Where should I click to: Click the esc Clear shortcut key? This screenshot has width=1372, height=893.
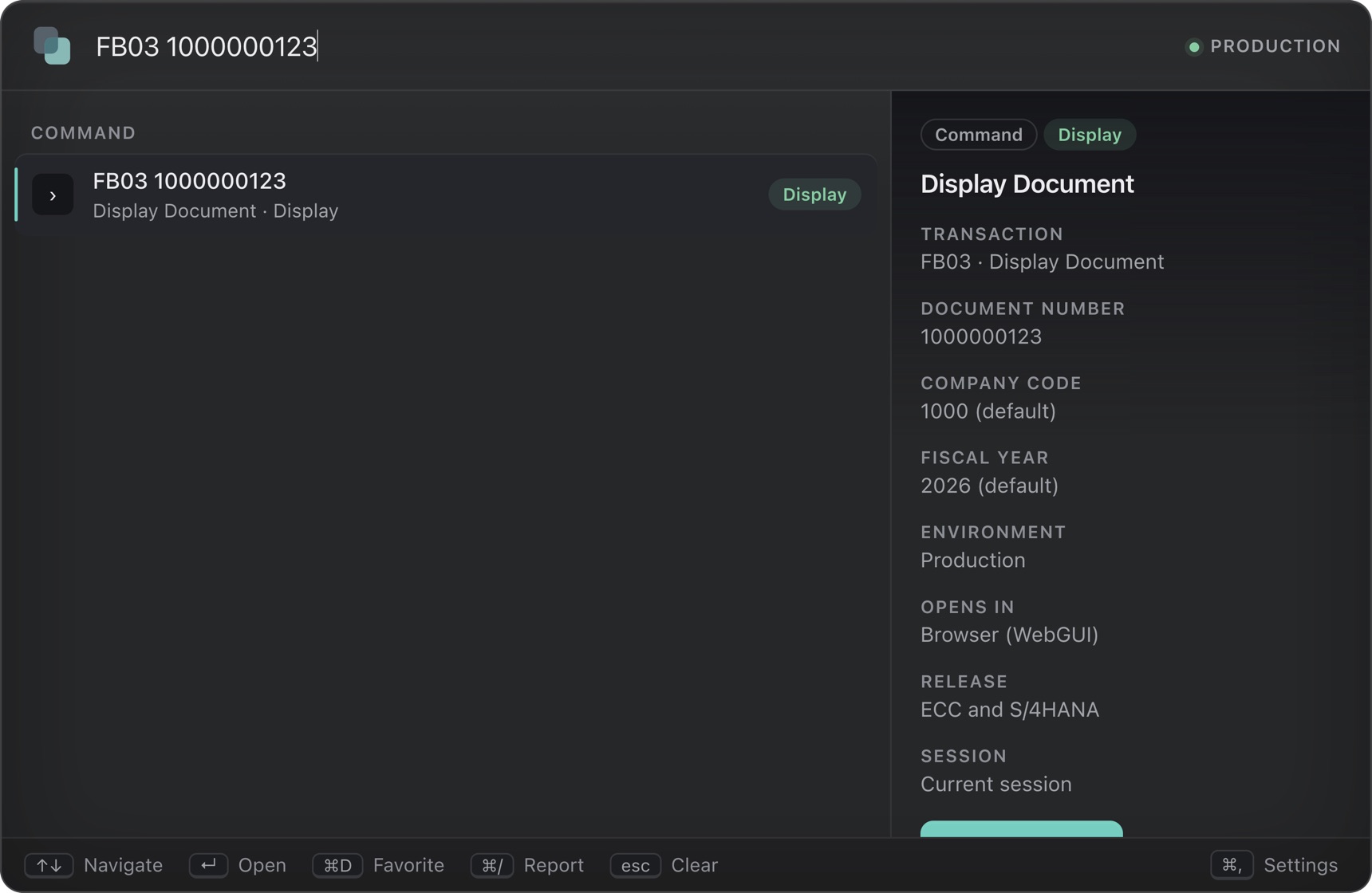pyautogui.click(x=636, y=865)
